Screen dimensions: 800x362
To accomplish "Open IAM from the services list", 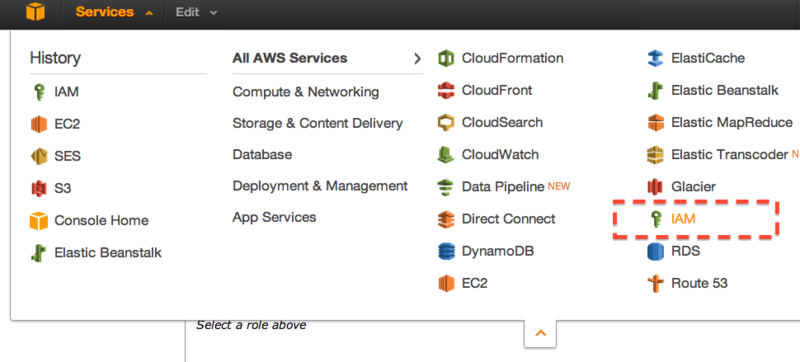I will [x=683, y=219].
